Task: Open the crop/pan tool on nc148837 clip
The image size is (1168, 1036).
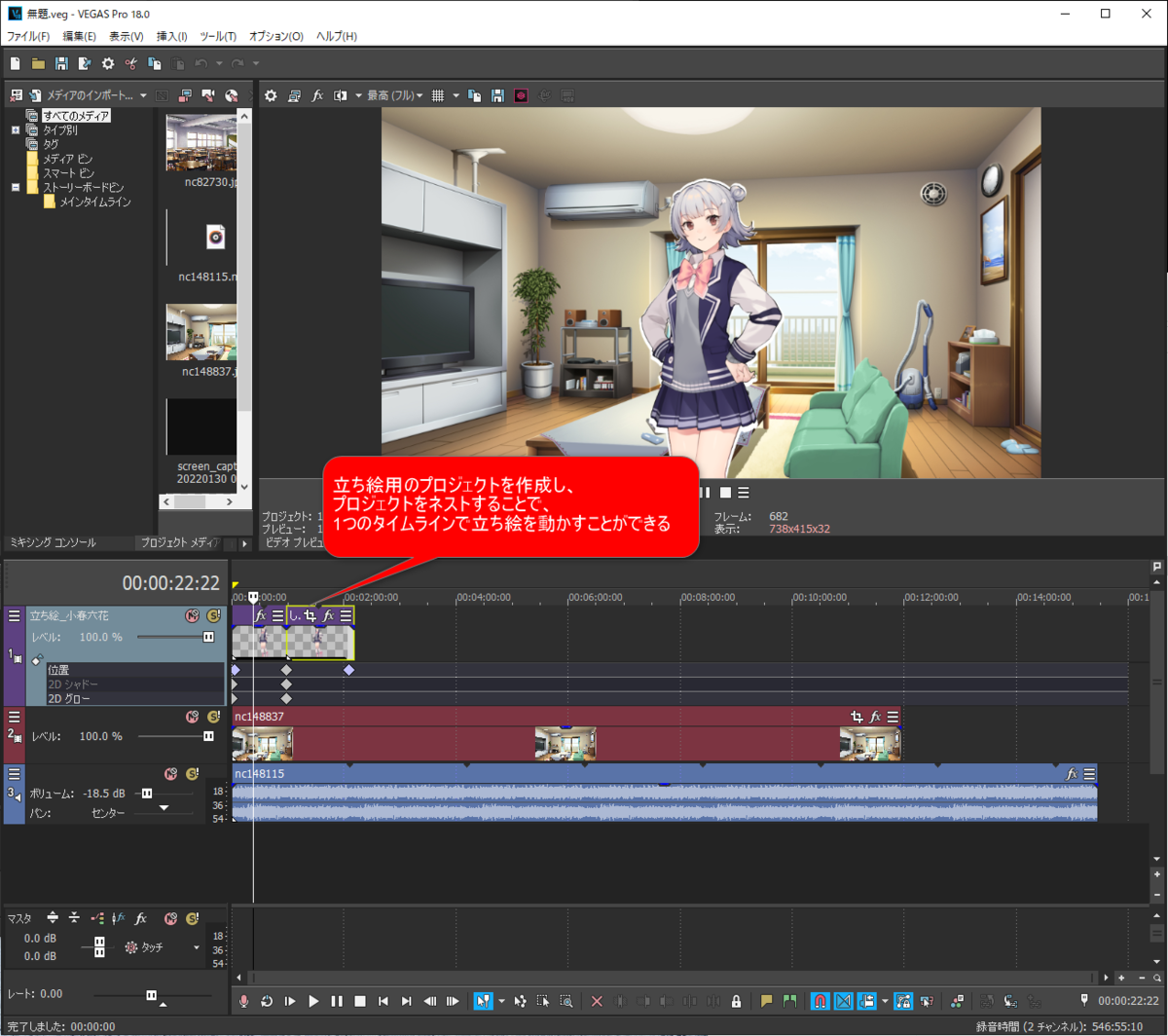Action: tap(857, 717)
